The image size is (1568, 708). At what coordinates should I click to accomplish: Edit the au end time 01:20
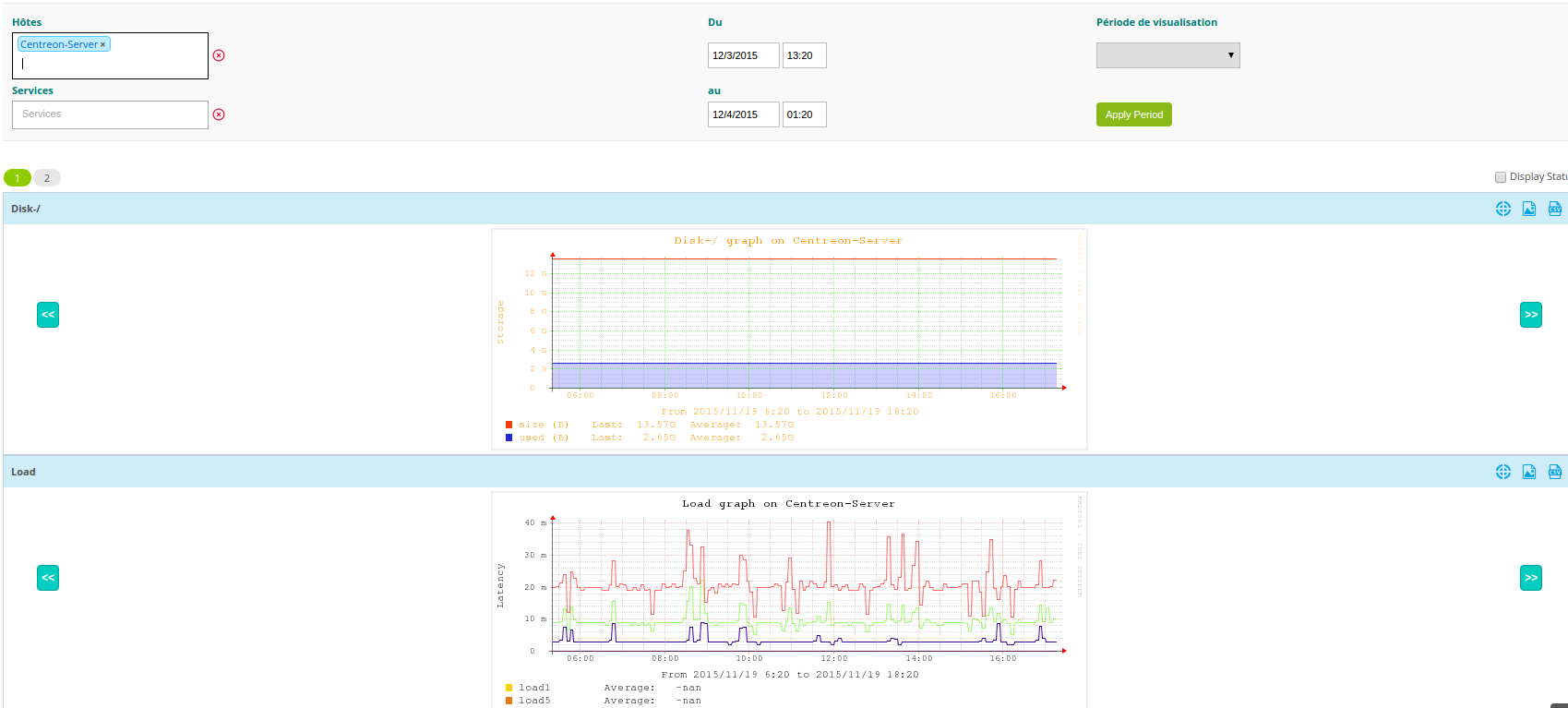click(804, 114)
